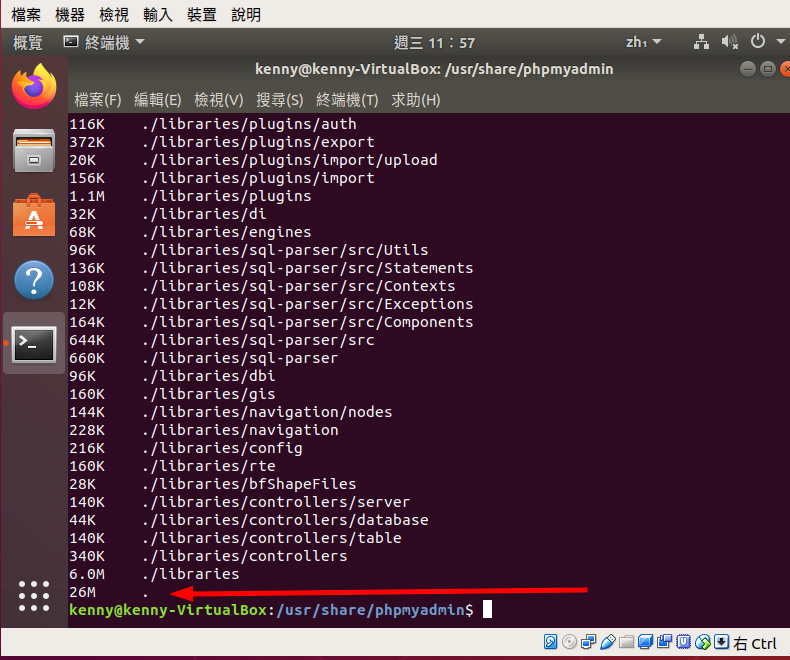Open the clock showing 週三 11:57
Screen dimensions: 790x660
click(434, 43)
